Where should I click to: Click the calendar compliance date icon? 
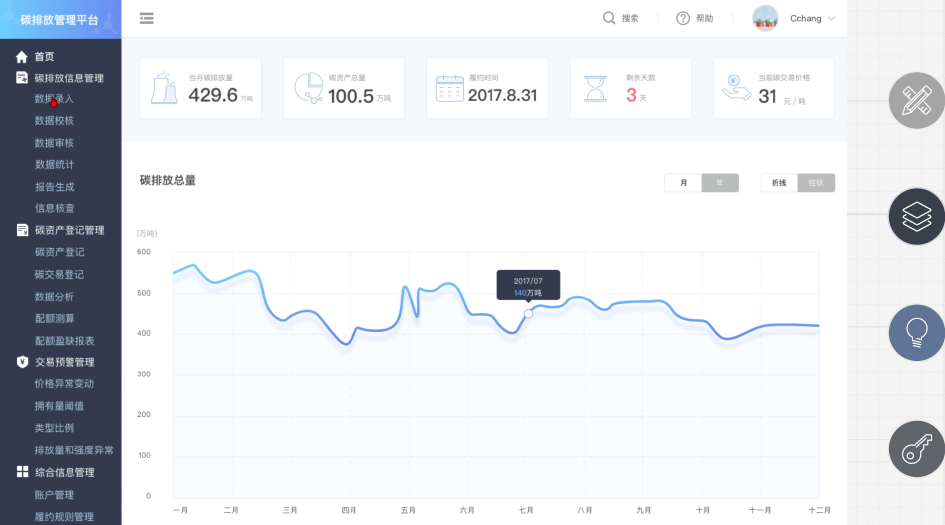point(450,89)
